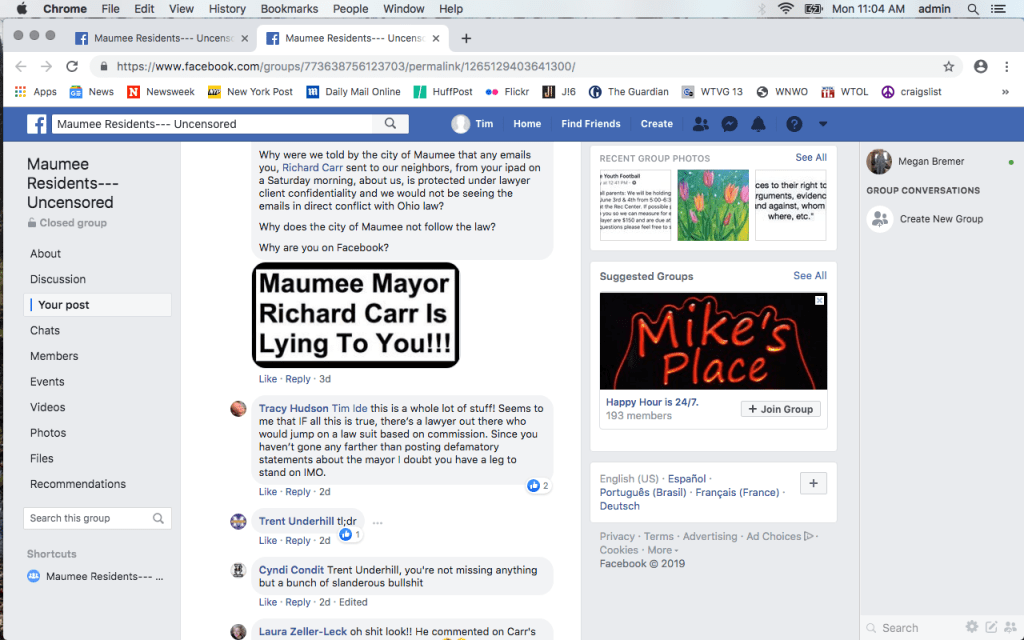Expand the footer More dropdown

[661, 550]
